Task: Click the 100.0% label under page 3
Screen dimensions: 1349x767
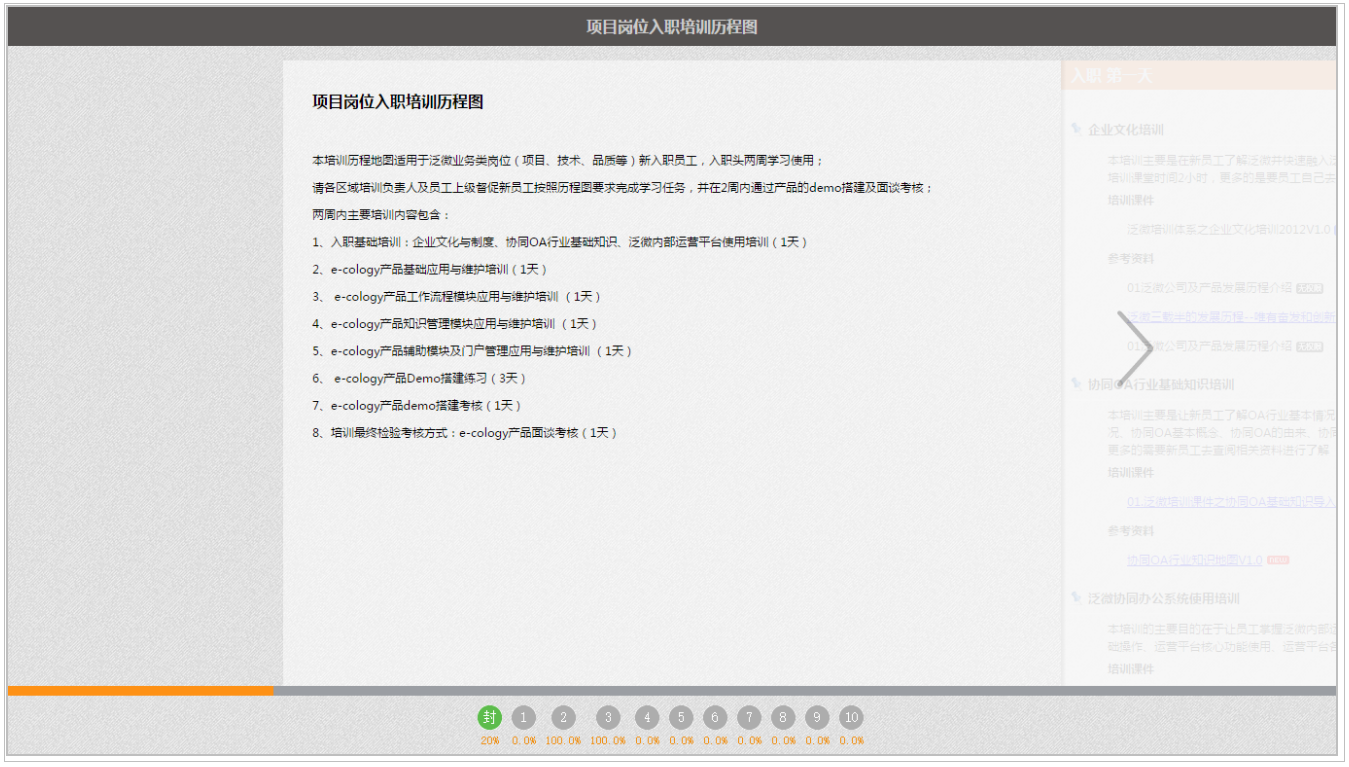Action: [608, 741]
